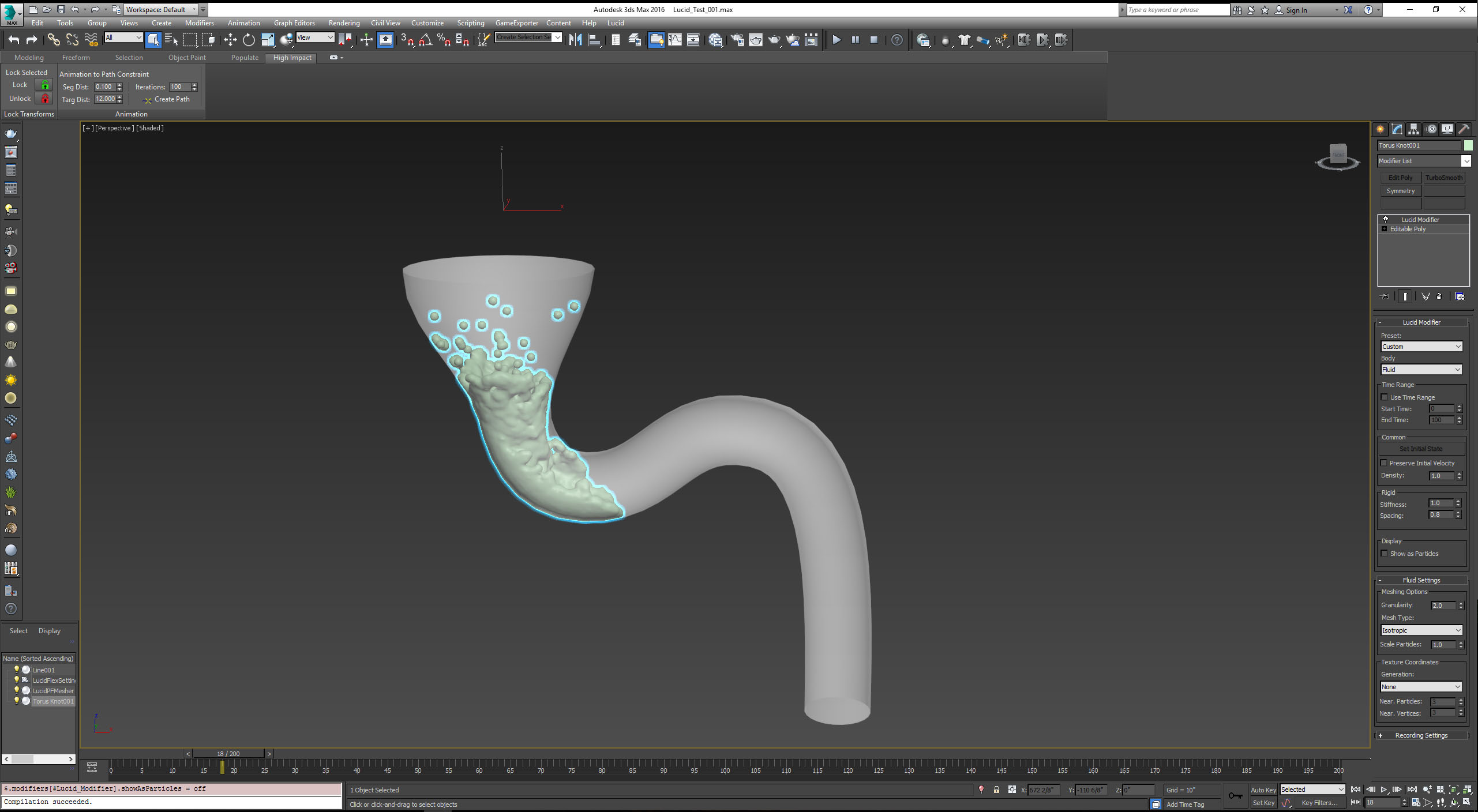
Task: Click the Mirror tool icon
Action: pyautogui.click(x=575, y=40)
